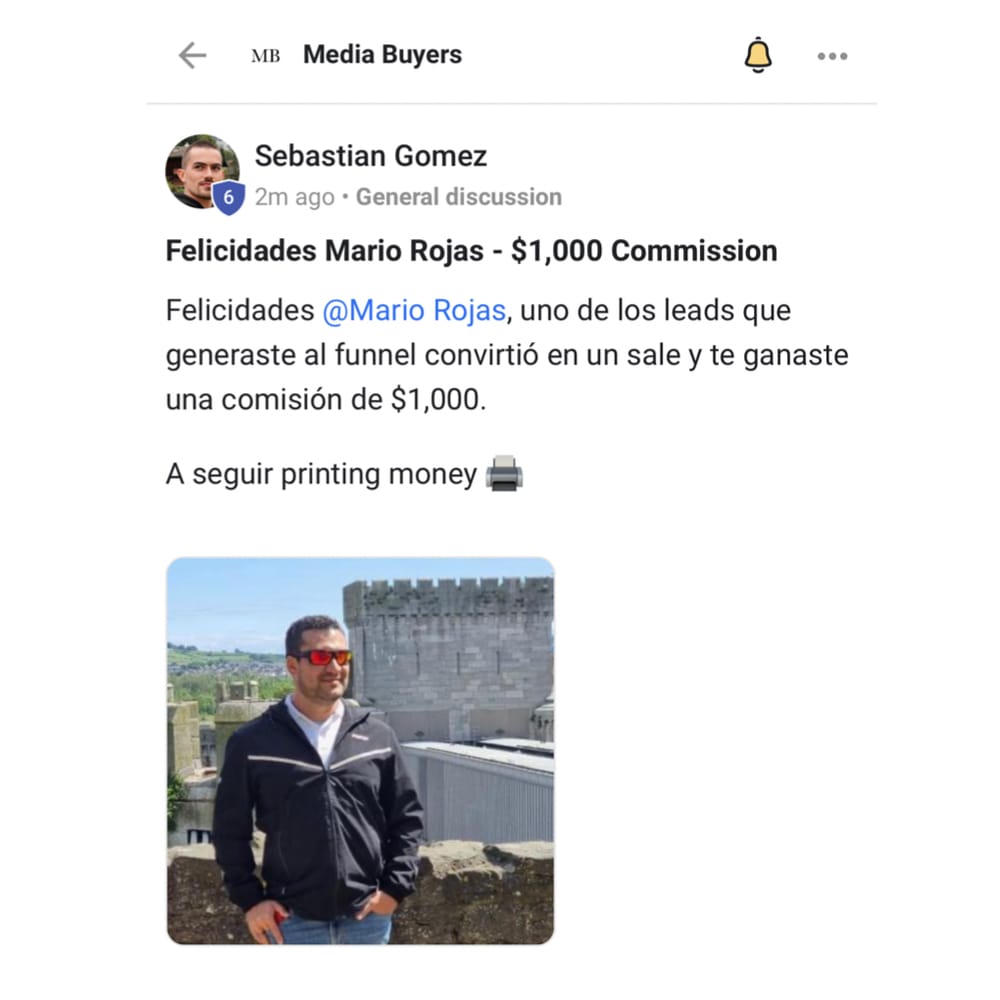Open the notification bell settings

click(758, 55)
